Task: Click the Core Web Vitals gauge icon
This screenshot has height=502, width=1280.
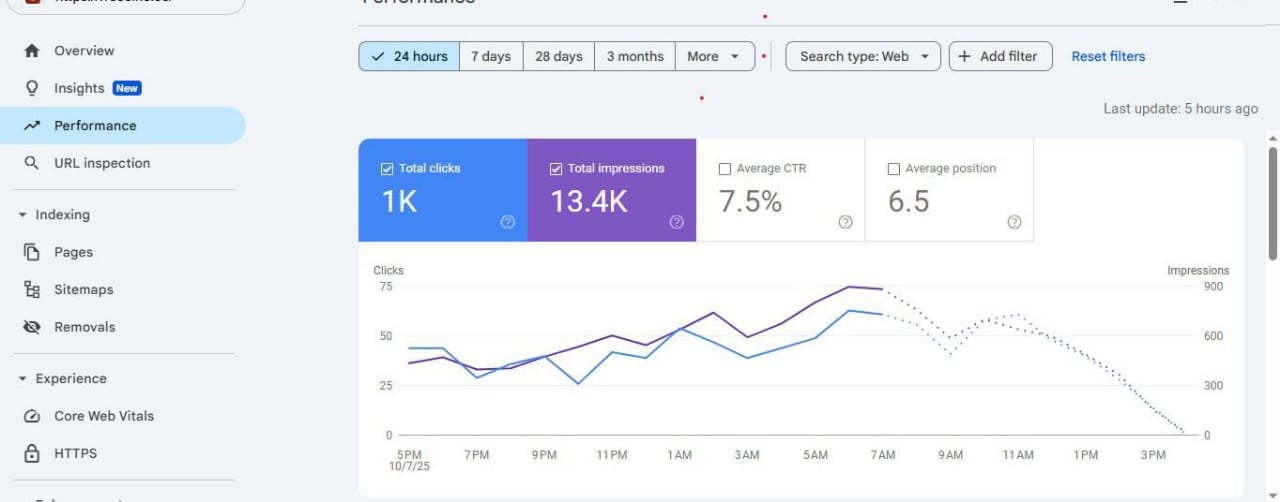Action: pos(32,416)
